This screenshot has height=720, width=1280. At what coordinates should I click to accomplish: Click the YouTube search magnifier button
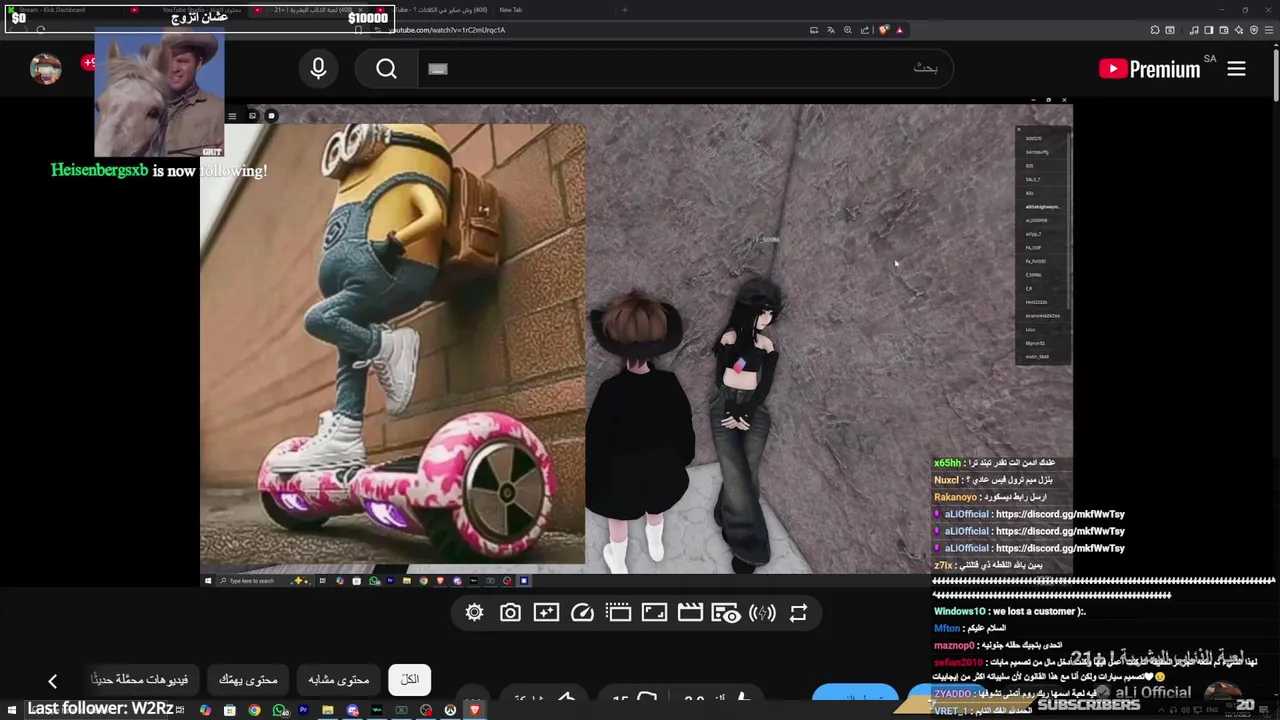(x=387, y=69)
